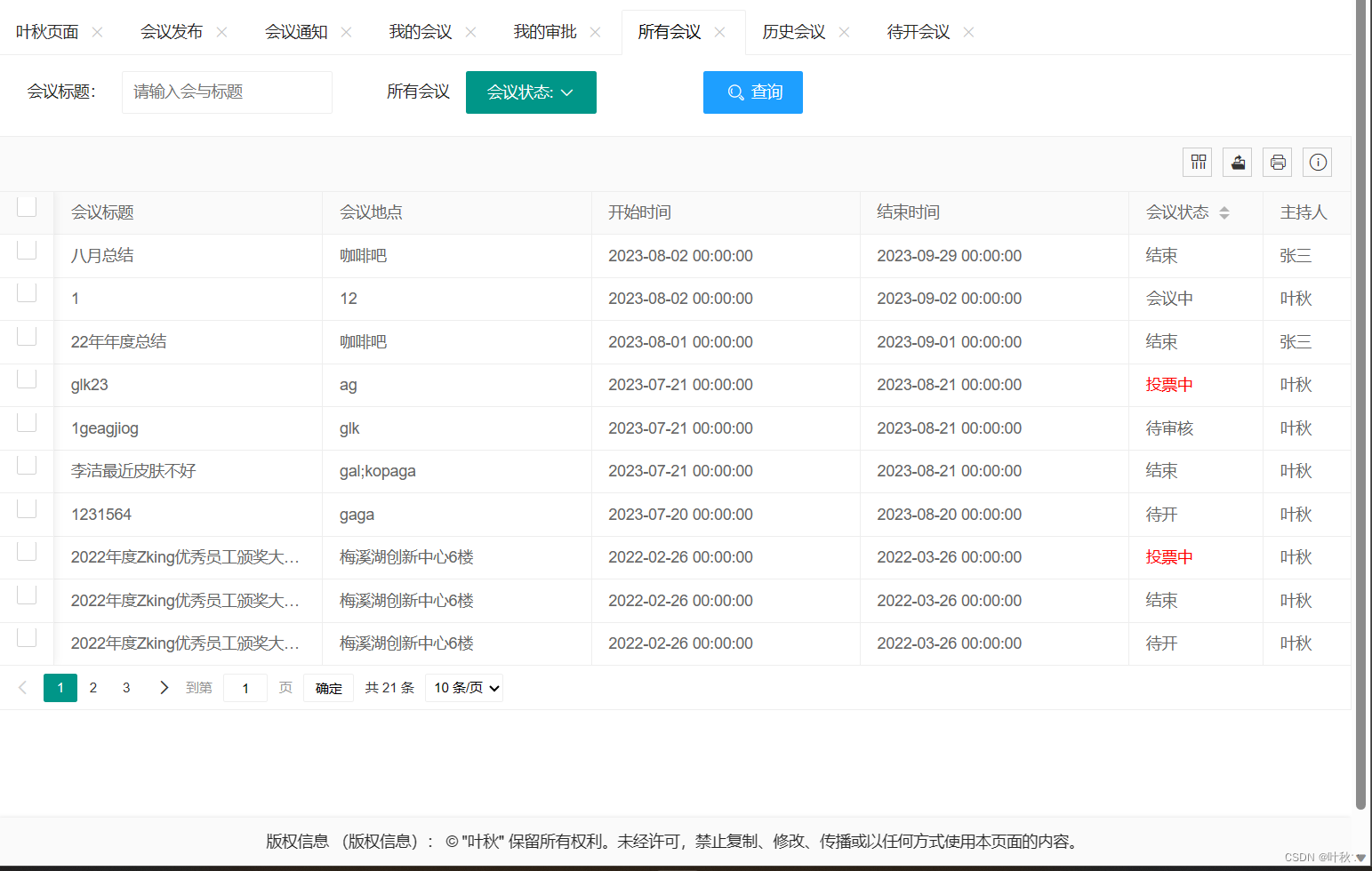
Task: Close the 叶秋页面 tab
Action: pos(98,32)
